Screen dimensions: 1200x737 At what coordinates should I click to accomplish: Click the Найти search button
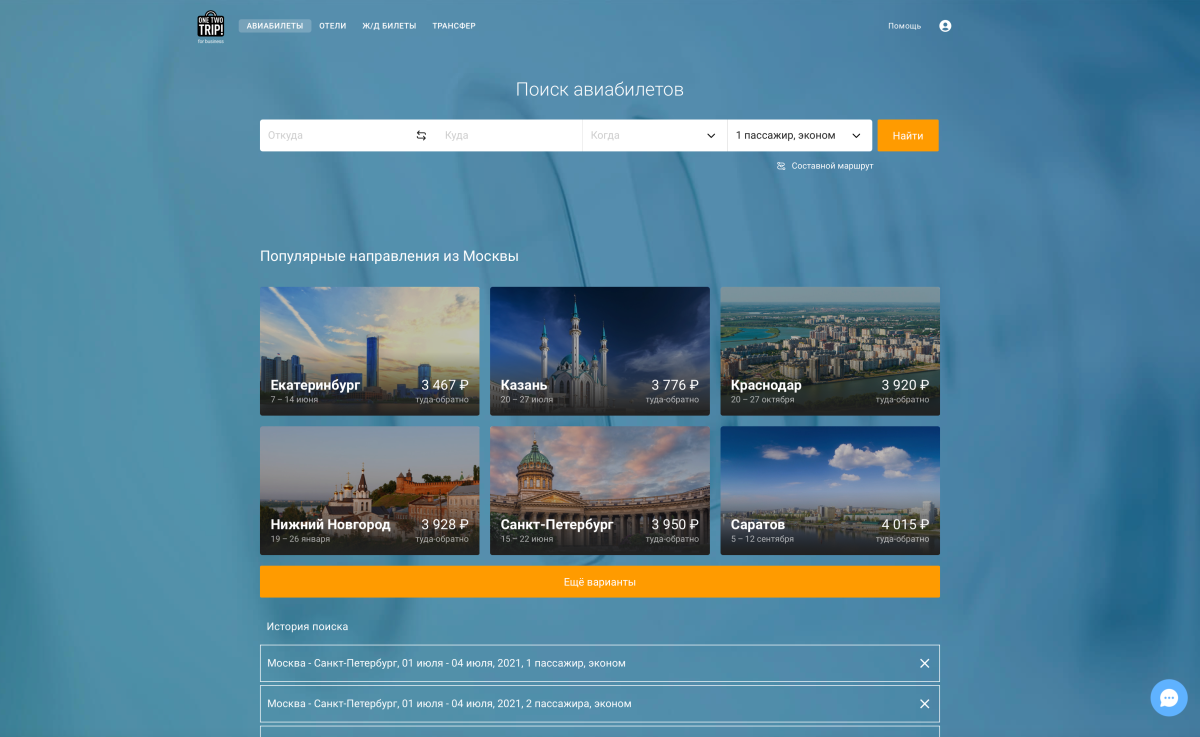[x=908, y=136]
